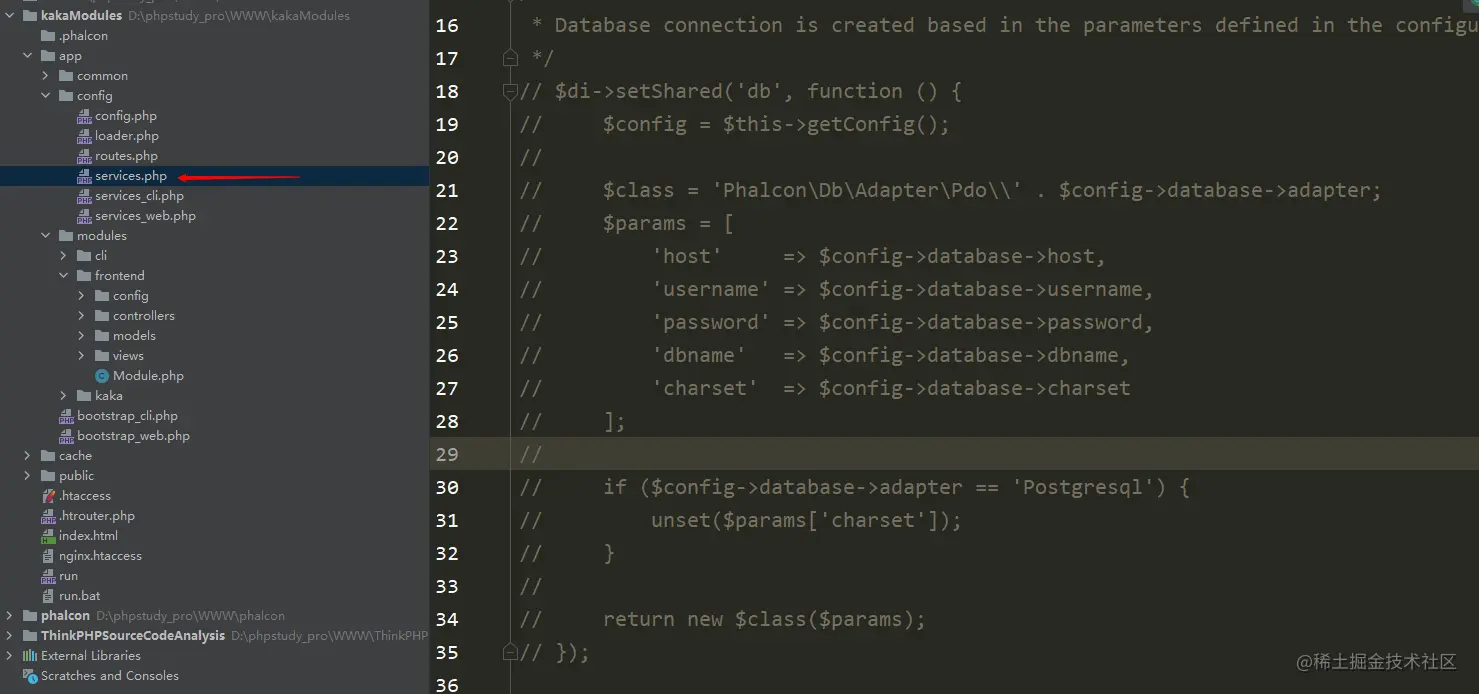Select loader.php in project tree
This screenshot has width=1479, height=694.
(x=127, y=136)
